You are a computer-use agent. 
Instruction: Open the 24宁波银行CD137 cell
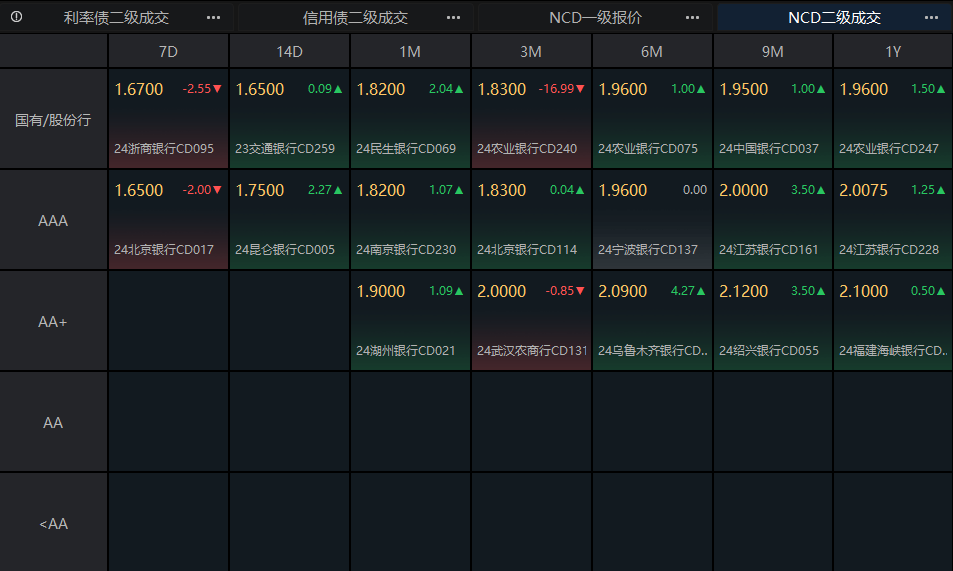652,220
